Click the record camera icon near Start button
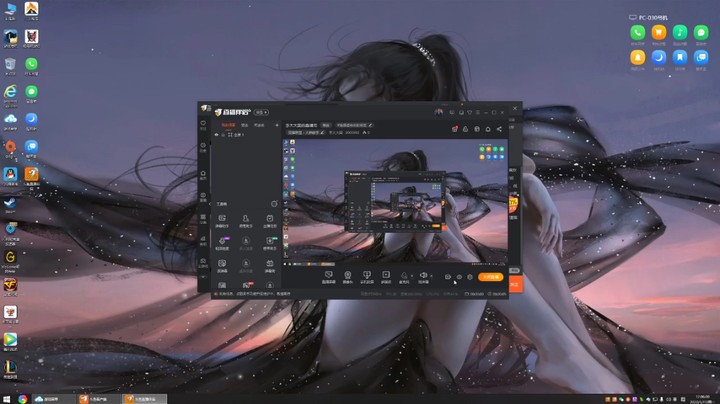720x404 pixels. 448,277
